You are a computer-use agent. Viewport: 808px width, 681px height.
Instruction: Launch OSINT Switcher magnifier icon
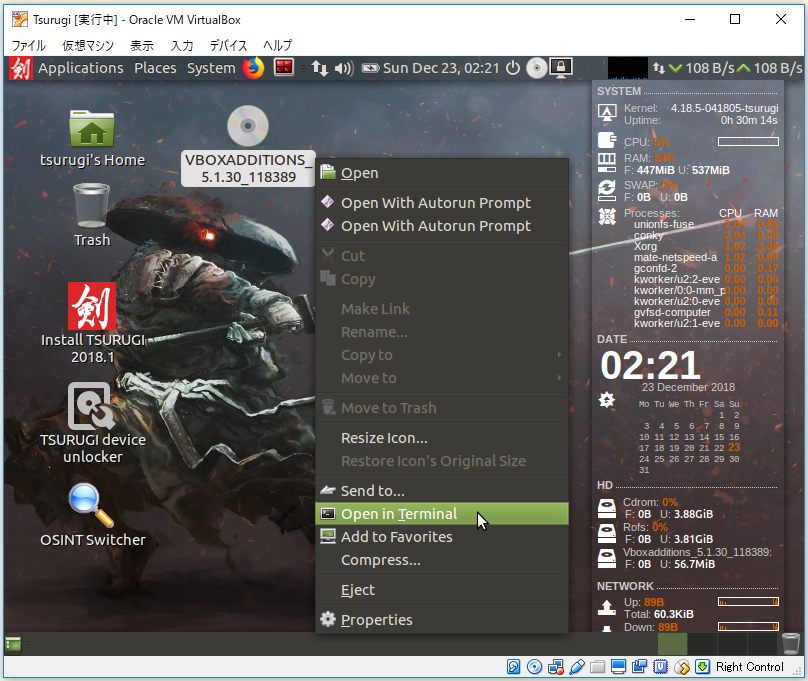point(91,505)
